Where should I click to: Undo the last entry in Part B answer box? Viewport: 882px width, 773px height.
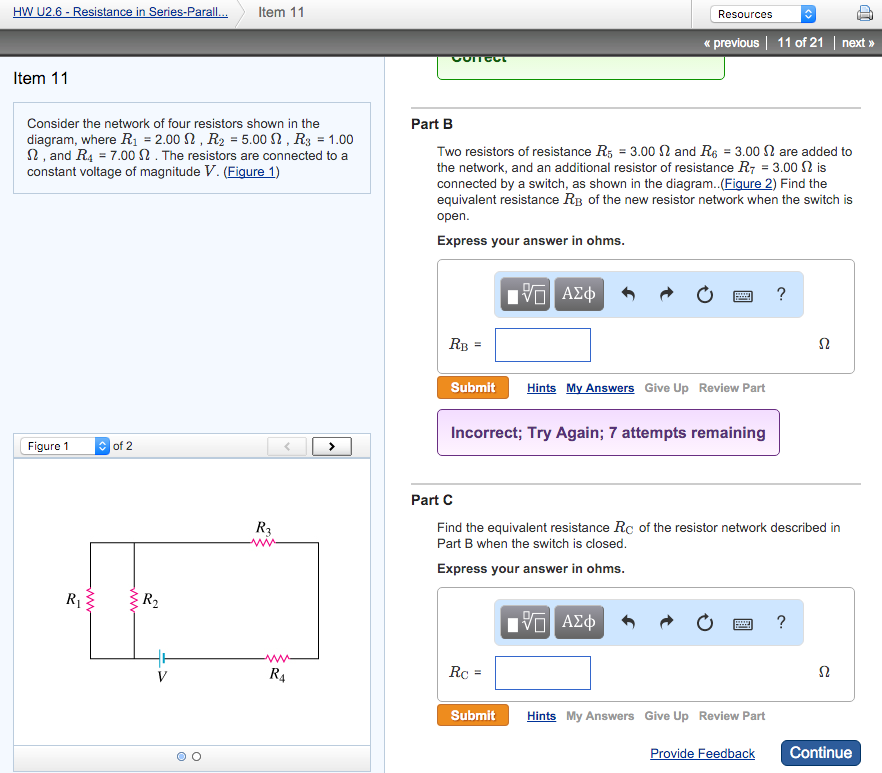628,293
